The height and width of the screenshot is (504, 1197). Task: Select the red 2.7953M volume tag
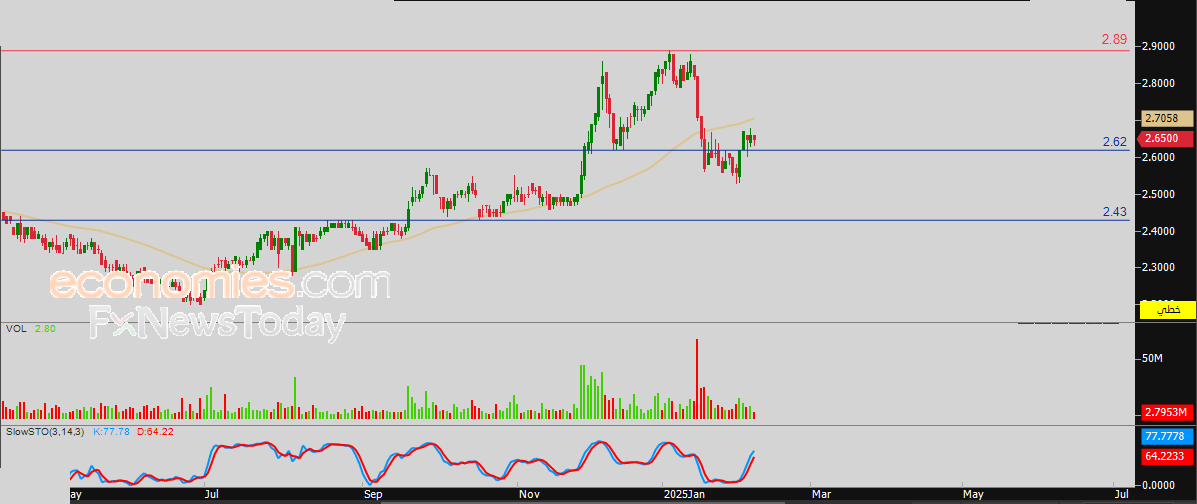tap(1166, 412)
